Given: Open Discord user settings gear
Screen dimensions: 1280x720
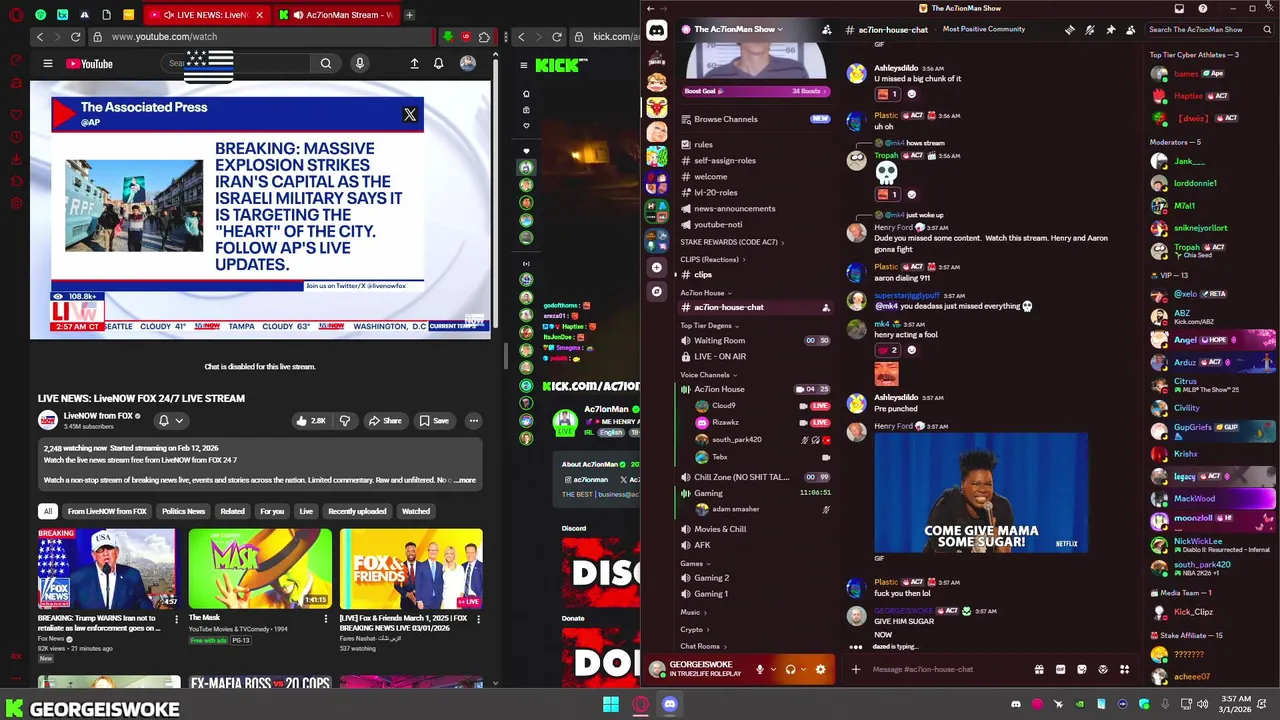Looking at the screenshot, I should [820, 669].
